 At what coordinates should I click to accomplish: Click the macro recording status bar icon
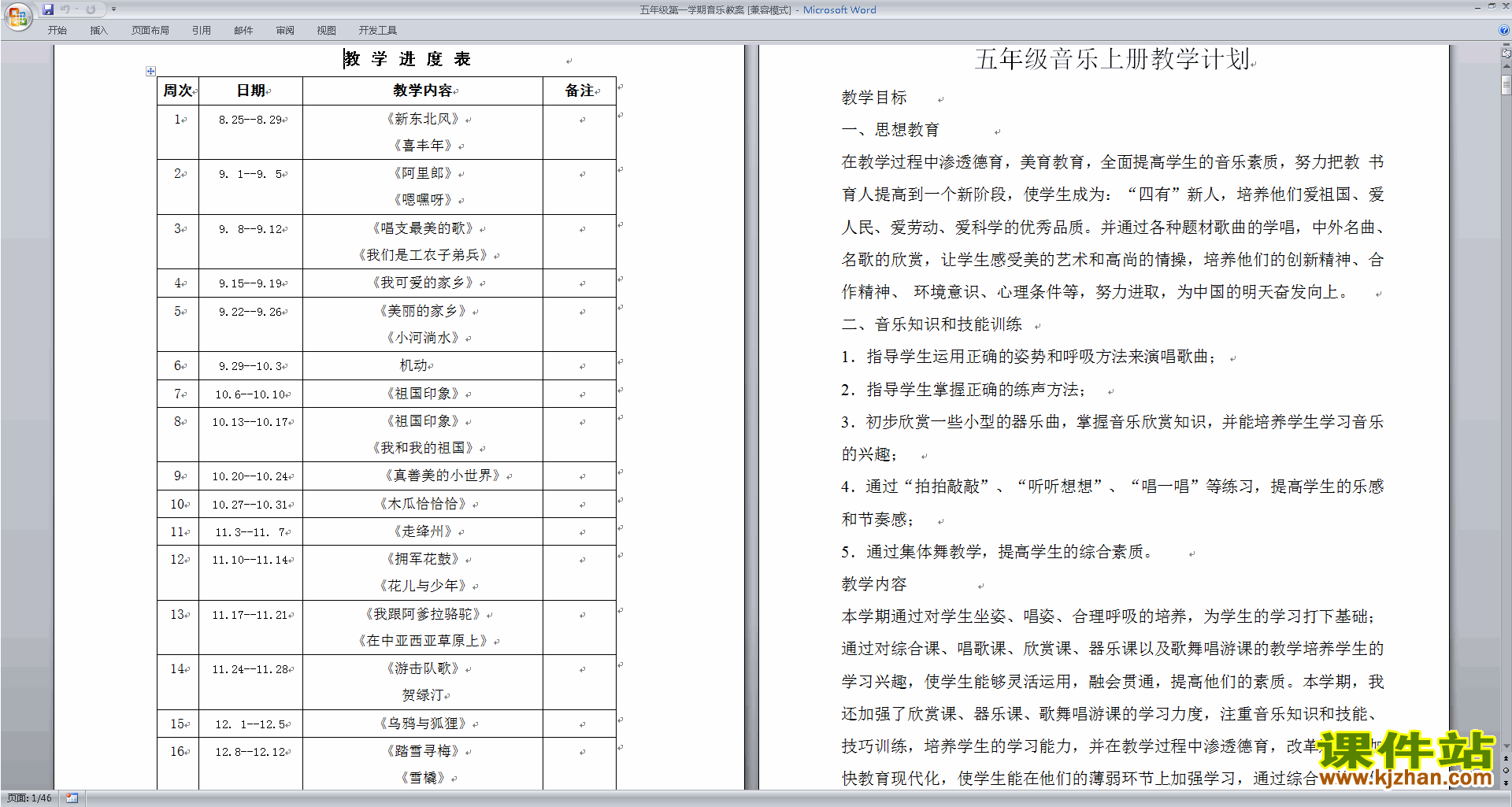pos(72,798)
